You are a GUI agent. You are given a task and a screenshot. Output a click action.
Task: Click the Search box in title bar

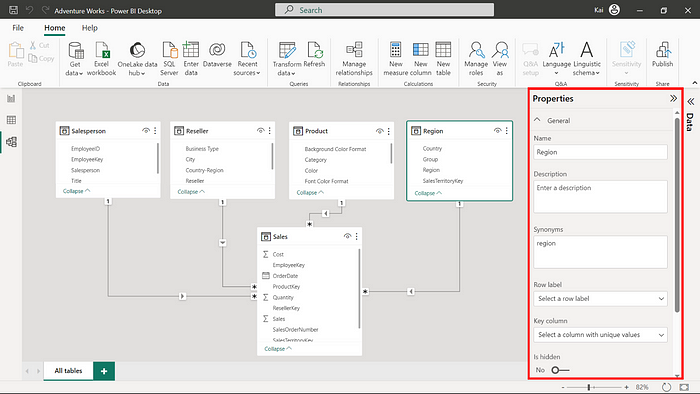click(x=384, y=10)
